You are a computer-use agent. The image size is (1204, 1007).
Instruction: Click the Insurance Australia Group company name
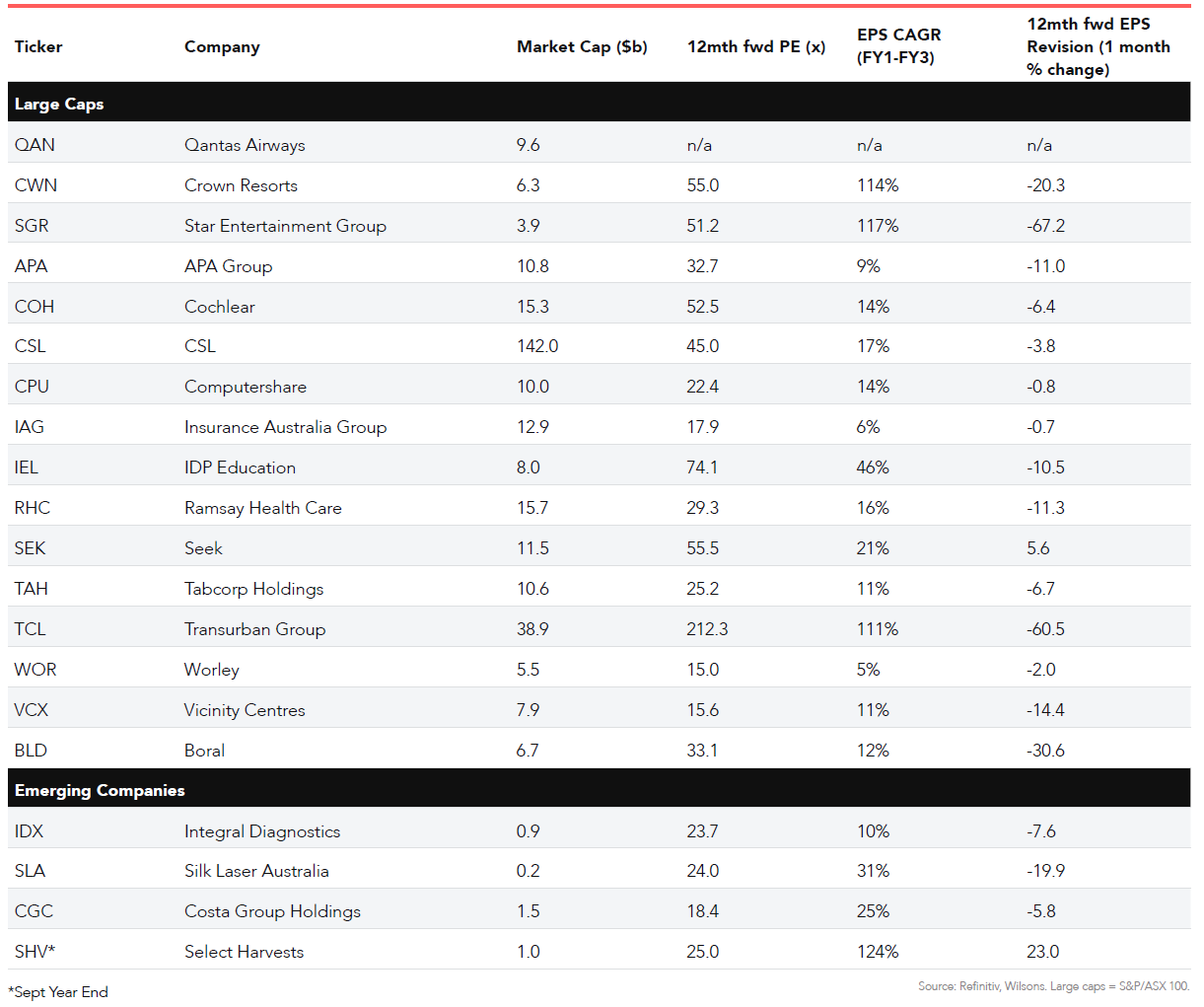click(x=285, y=427)
